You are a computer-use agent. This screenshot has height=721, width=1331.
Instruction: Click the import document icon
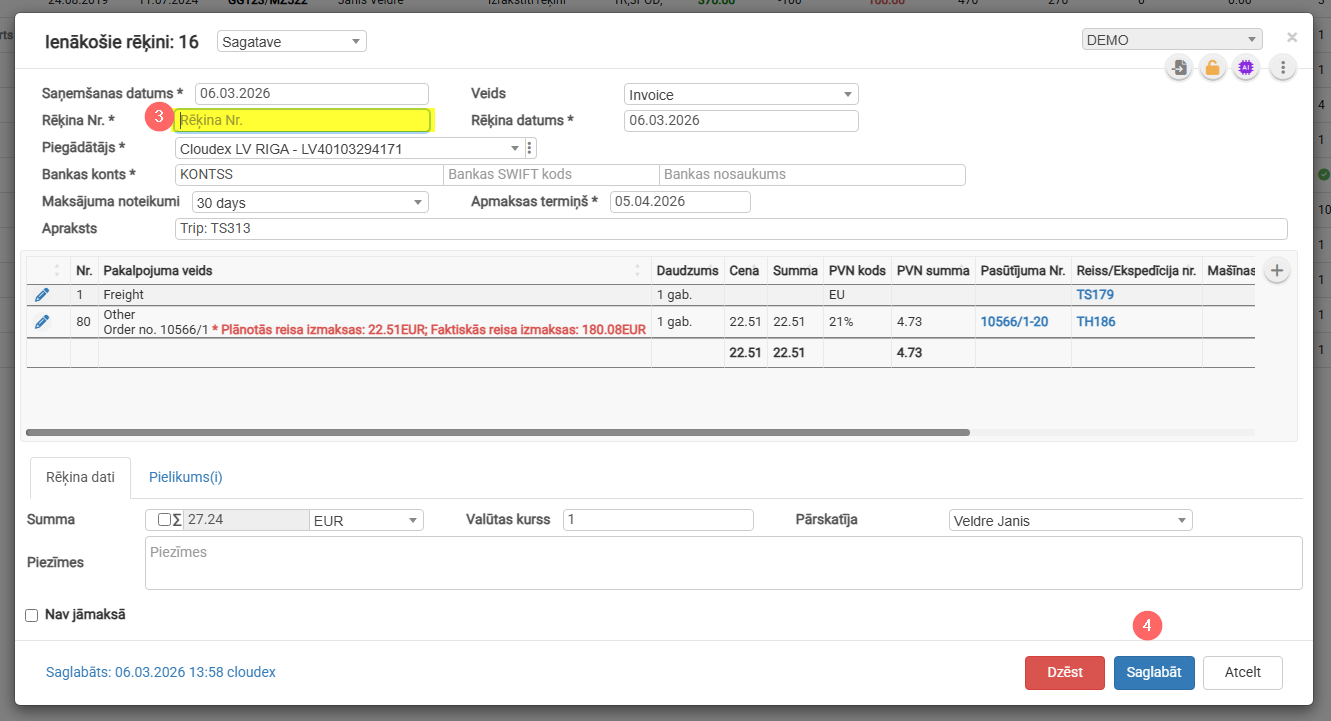click(1180, 68)
